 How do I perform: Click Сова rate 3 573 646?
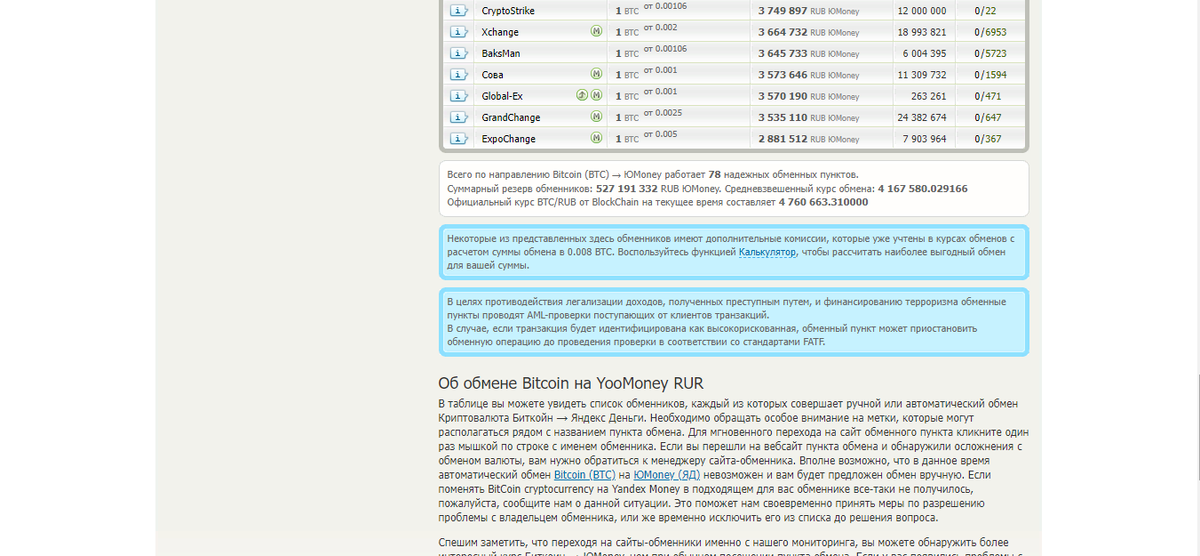click(x=782, y=75)
